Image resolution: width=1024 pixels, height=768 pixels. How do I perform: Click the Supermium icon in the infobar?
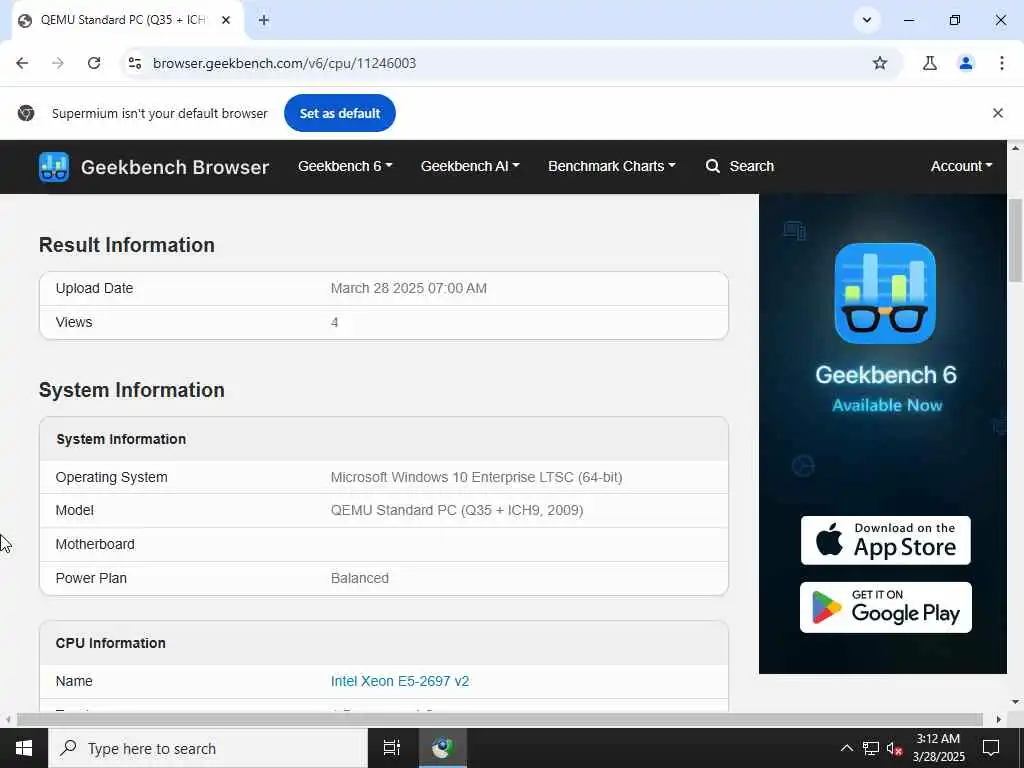tap(26, 113)
